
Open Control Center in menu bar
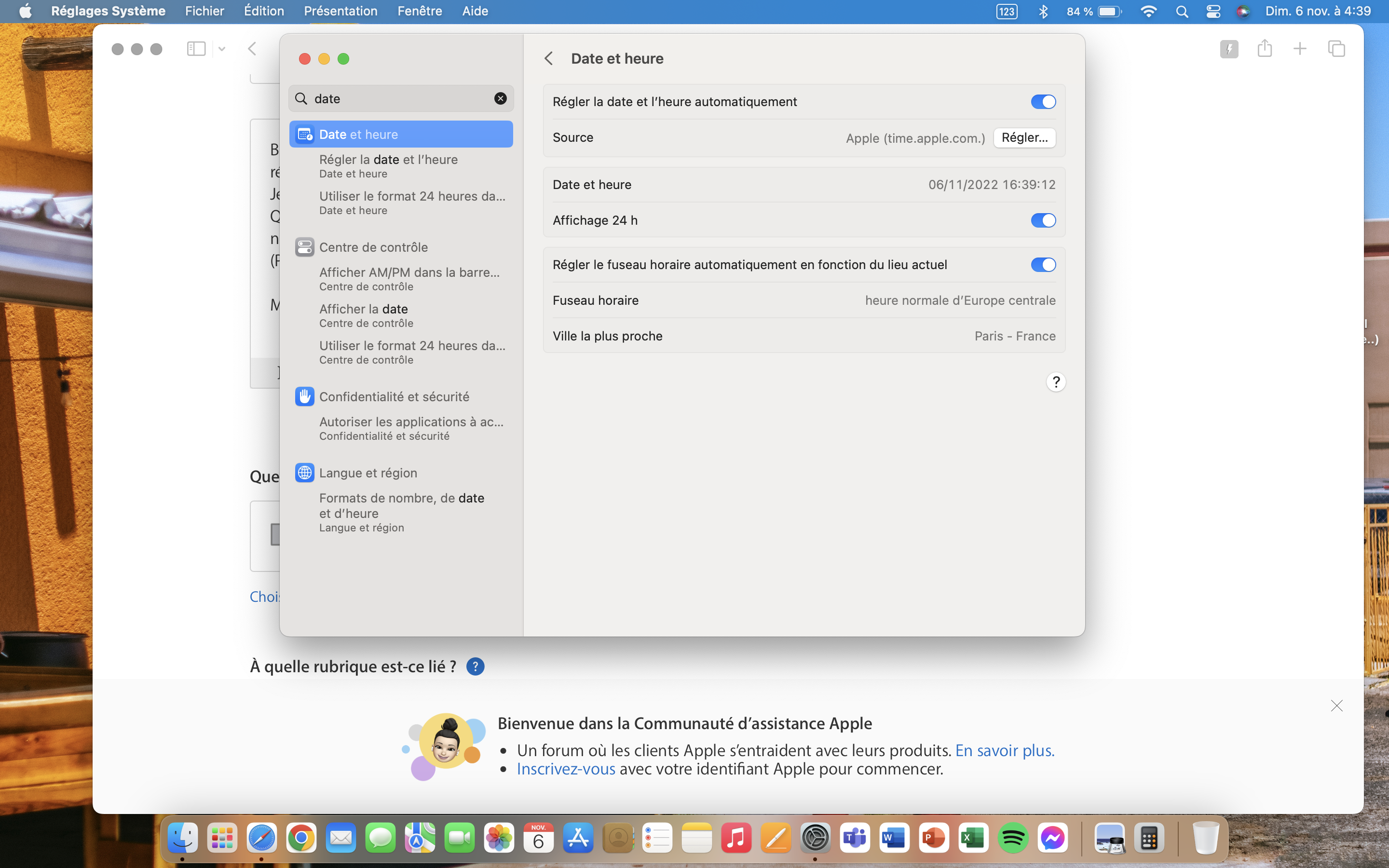[x=1213, y=12]
